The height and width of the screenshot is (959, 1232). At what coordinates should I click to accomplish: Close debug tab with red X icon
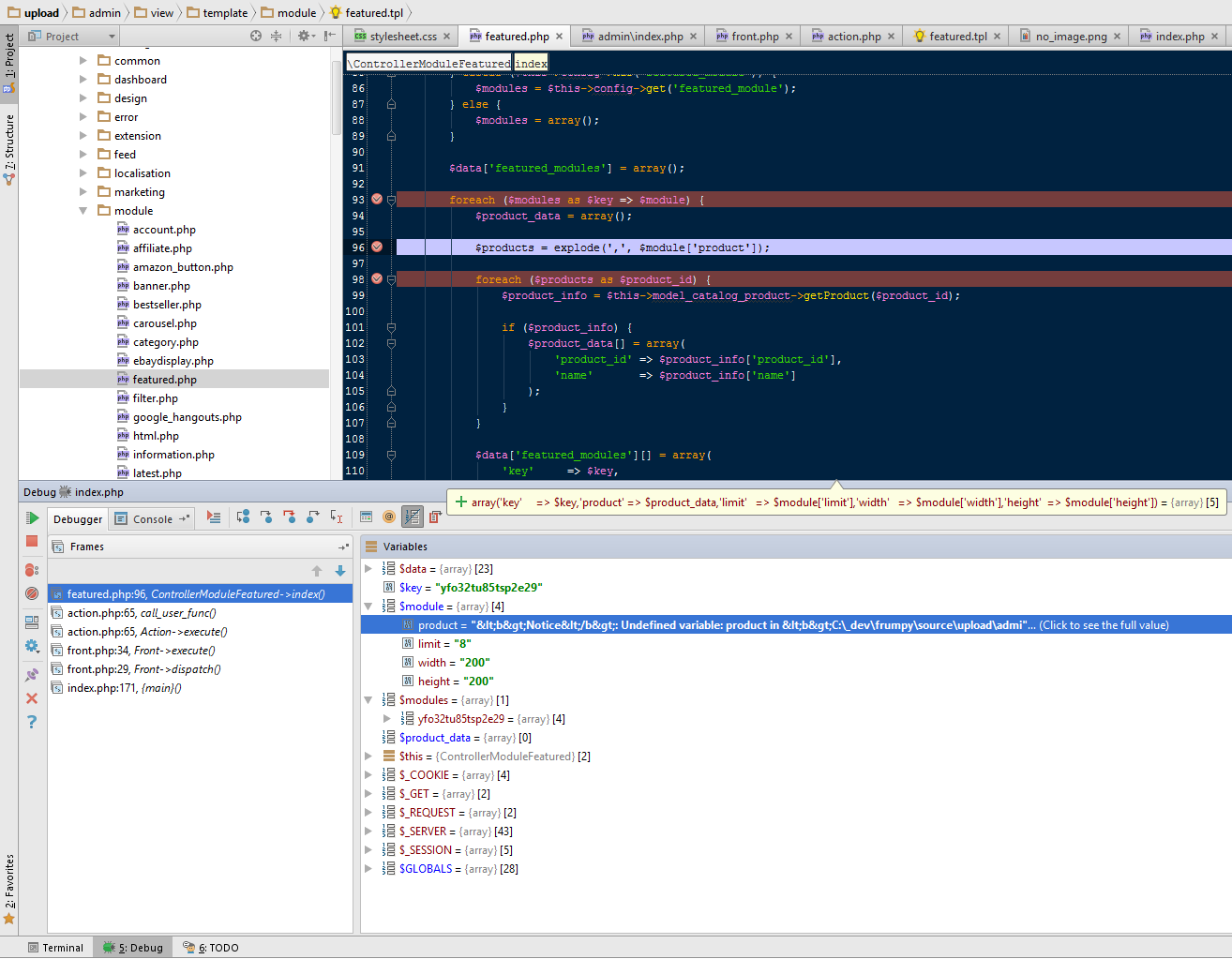[32, 698]
